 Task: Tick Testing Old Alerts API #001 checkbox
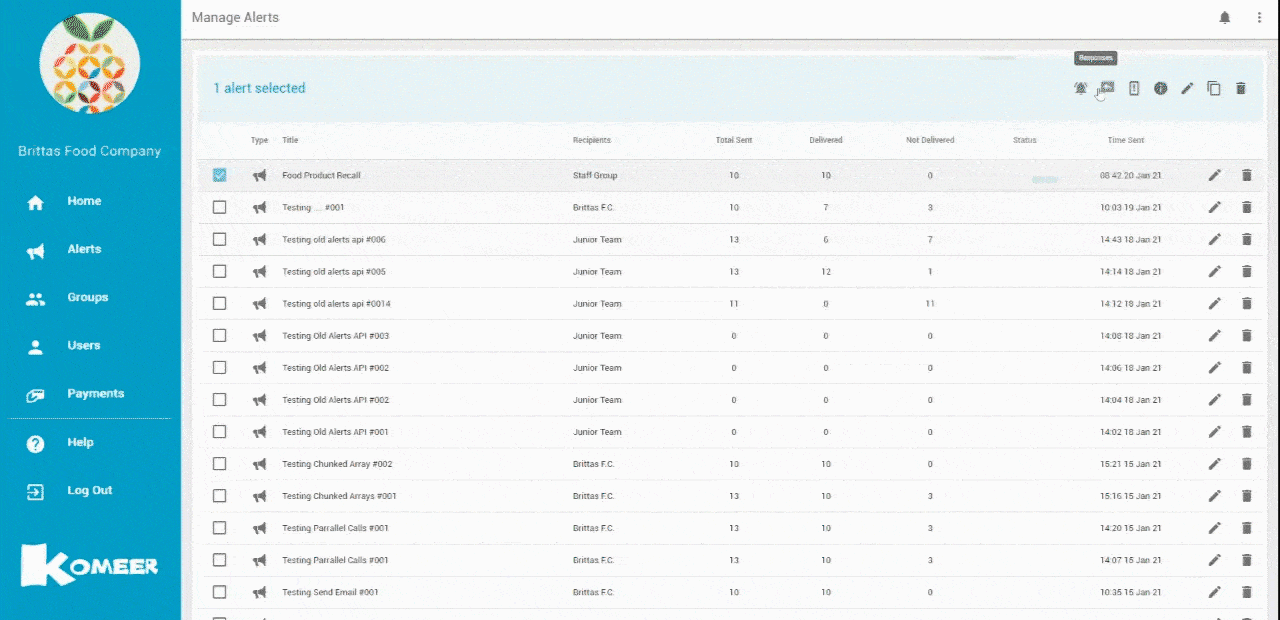coord(220,432)
